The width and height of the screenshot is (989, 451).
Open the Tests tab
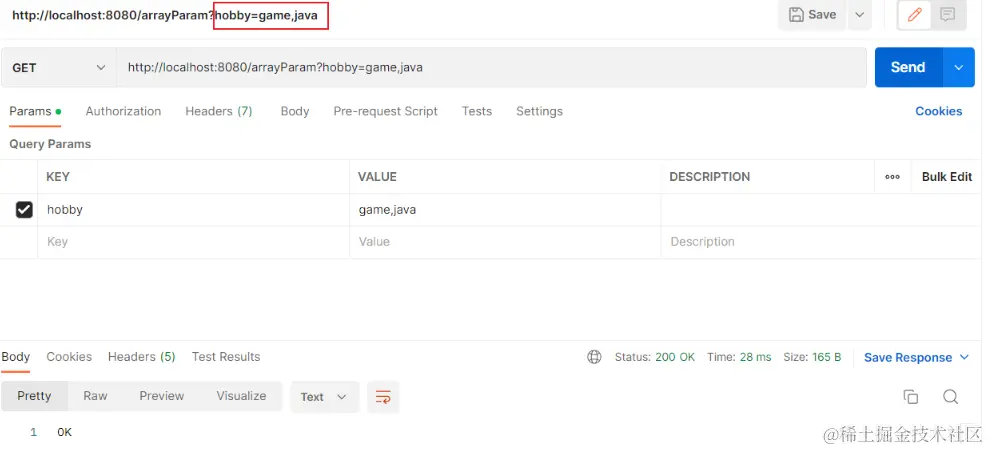click(x=476, y=112)
